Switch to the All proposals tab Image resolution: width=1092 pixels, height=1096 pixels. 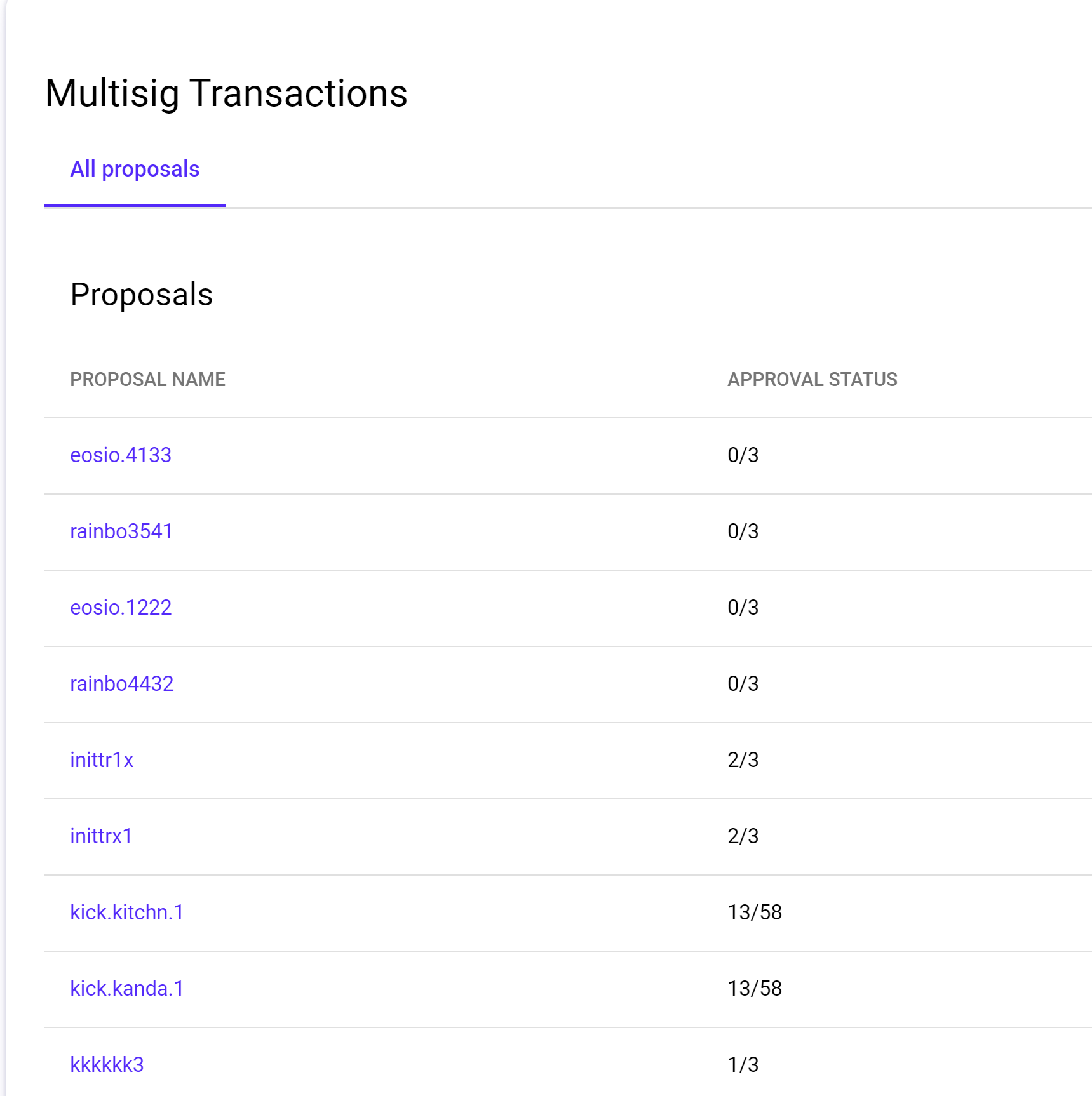[x=135, y=170]
